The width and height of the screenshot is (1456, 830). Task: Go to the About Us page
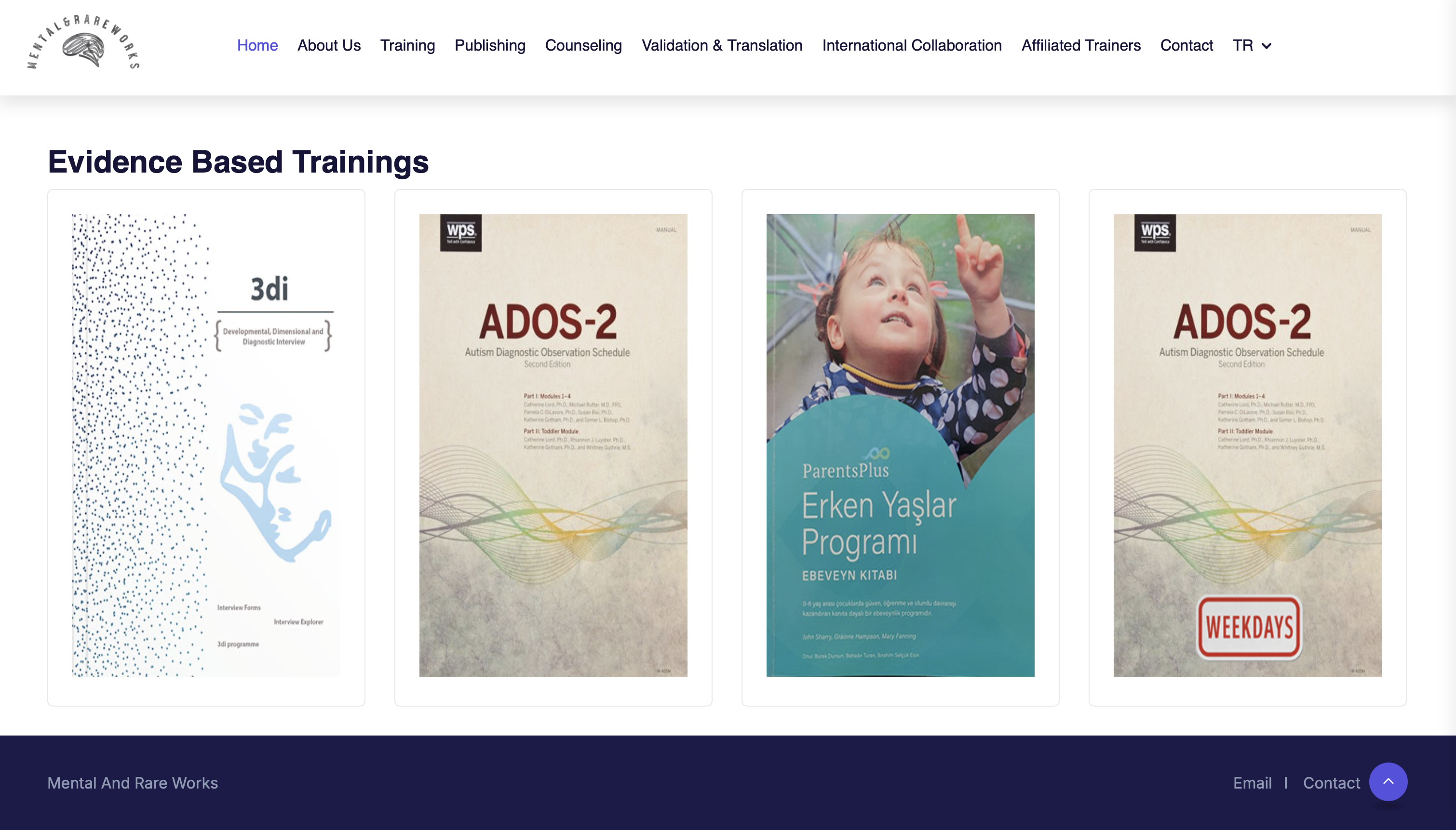point(329,46)
